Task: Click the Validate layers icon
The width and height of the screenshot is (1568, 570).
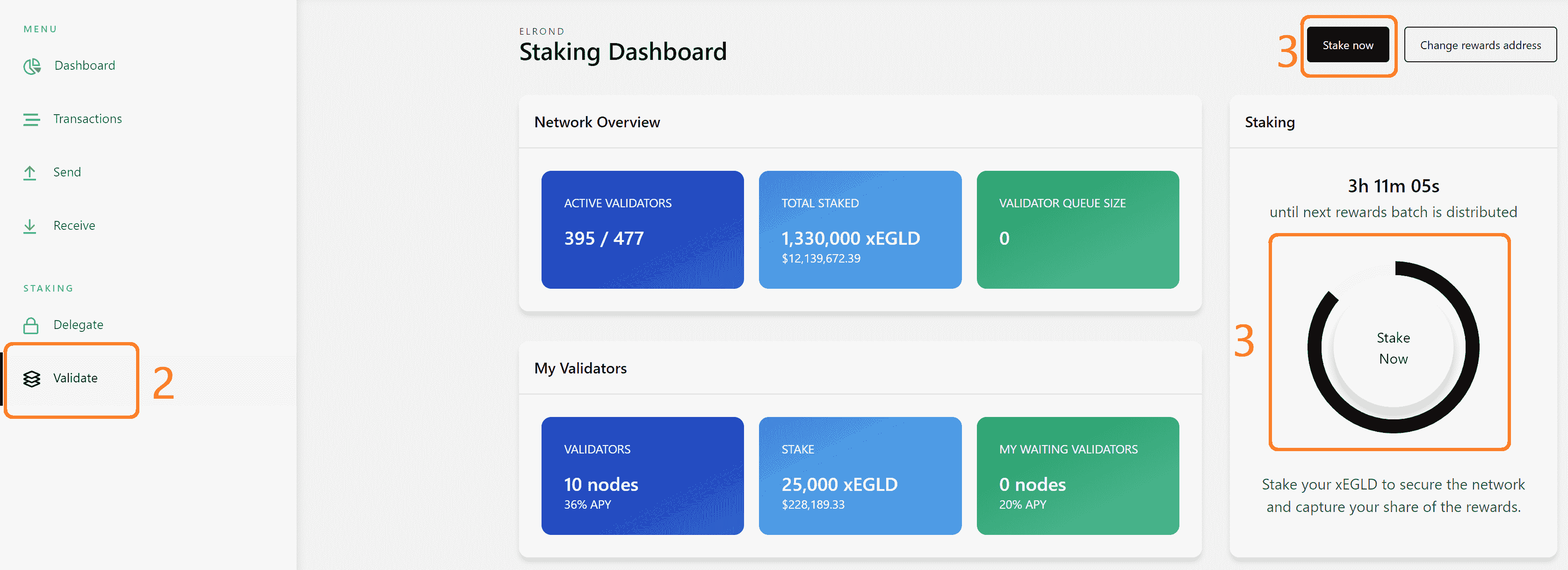Action: click(x=32, y=379)
